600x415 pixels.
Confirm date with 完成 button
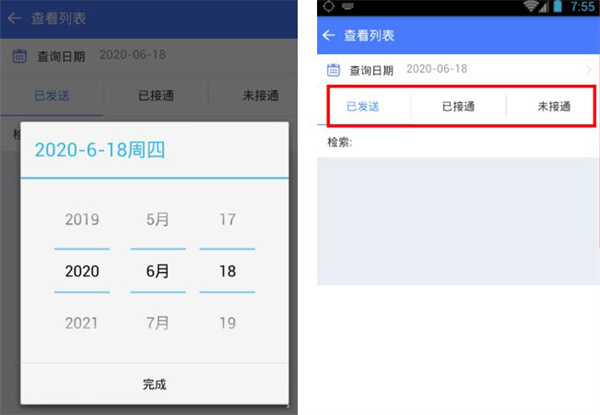[x=155, y=384]
